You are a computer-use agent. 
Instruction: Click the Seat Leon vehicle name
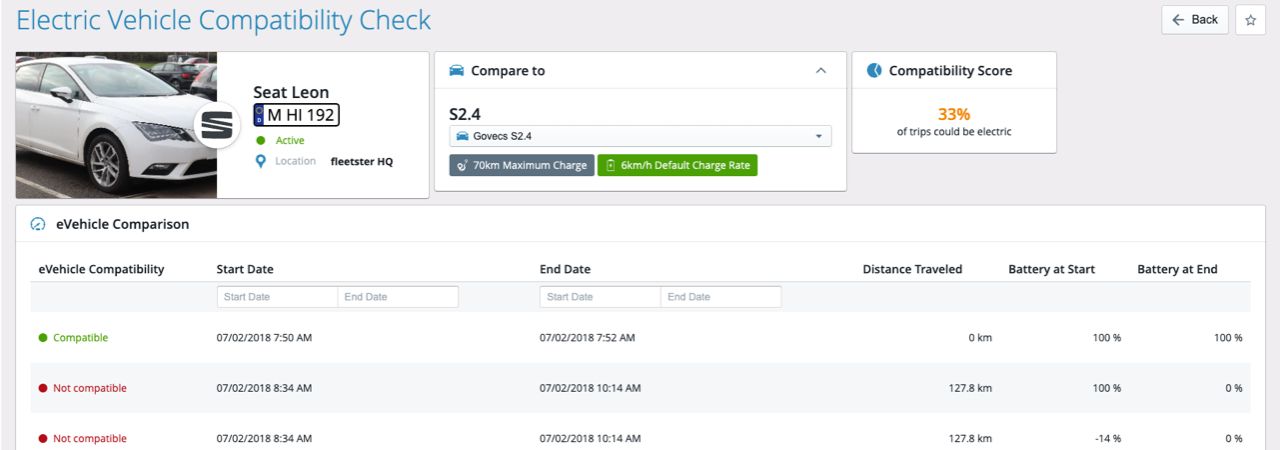click(291, 92)
